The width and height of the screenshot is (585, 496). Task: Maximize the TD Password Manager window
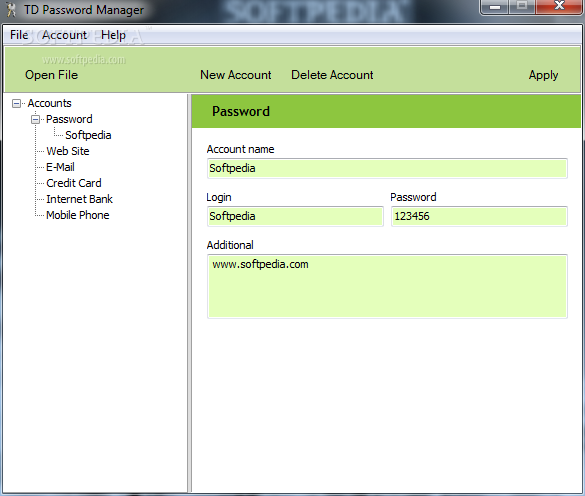coord(522,7)
